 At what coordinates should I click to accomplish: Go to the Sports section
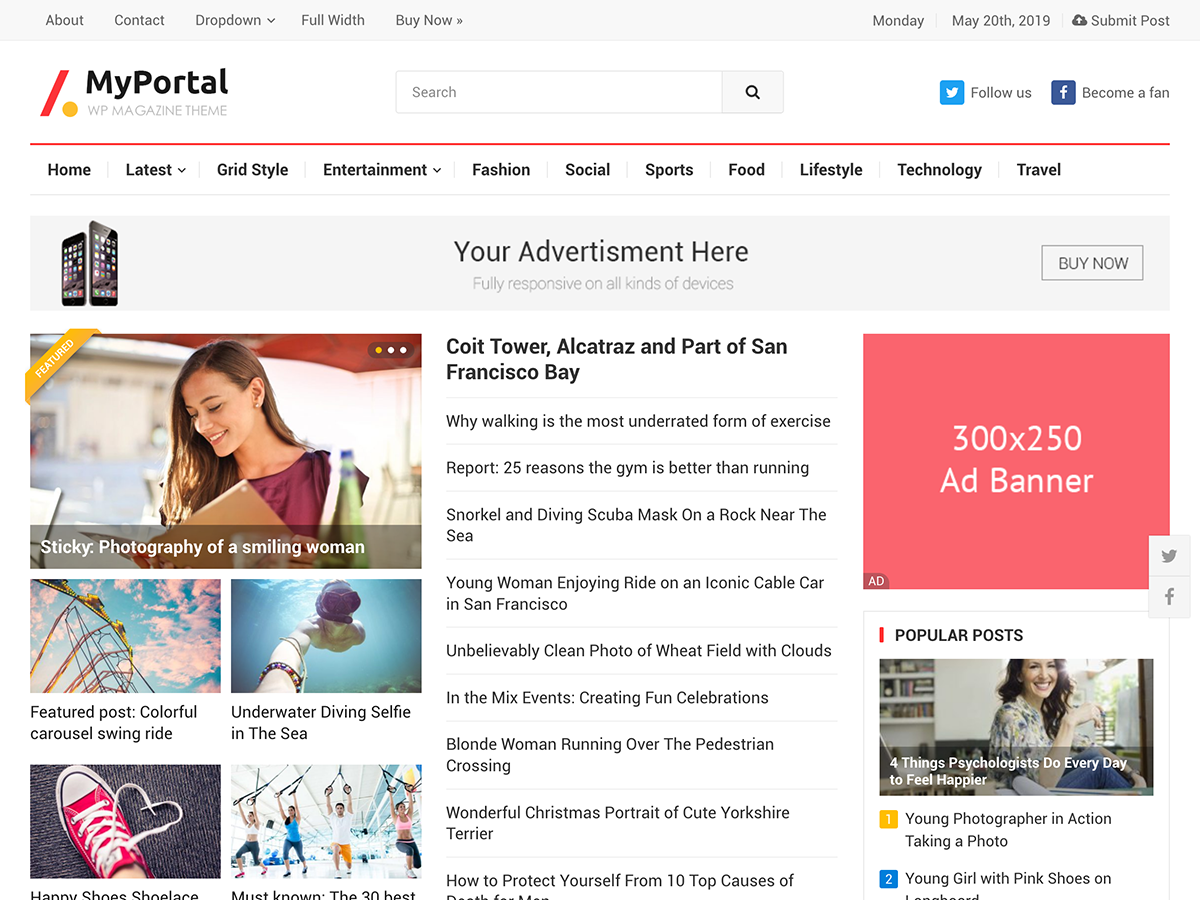click(x=669, y=169)
